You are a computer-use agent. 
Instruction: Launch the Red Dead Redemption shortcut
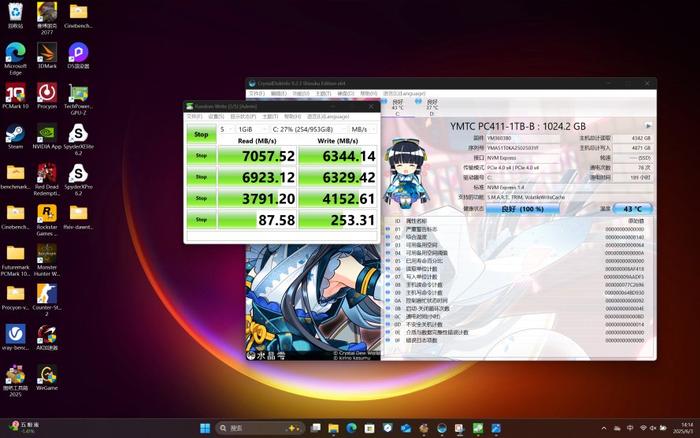(x=47, y=179)
